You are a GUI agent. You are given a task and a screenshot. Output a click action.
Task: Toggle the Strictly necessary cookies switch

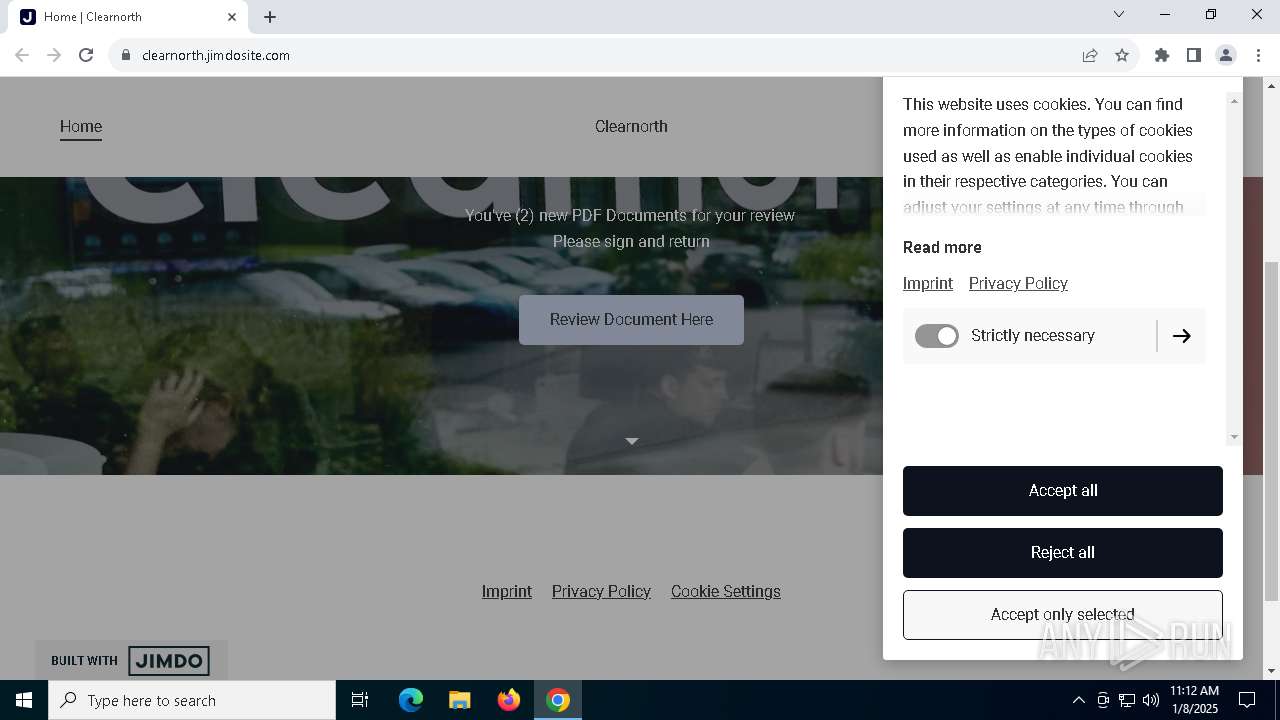point(937,336)
